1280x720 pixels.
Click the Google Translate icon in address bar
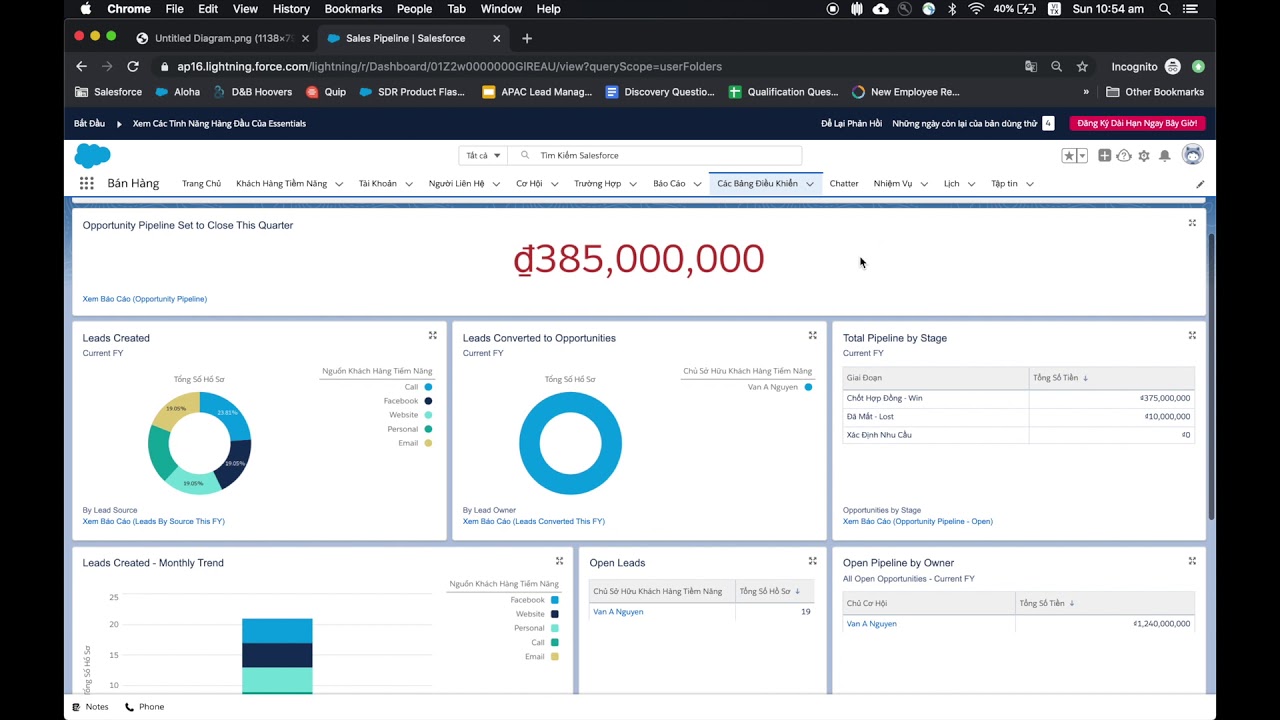click(x=1031, y=66)
